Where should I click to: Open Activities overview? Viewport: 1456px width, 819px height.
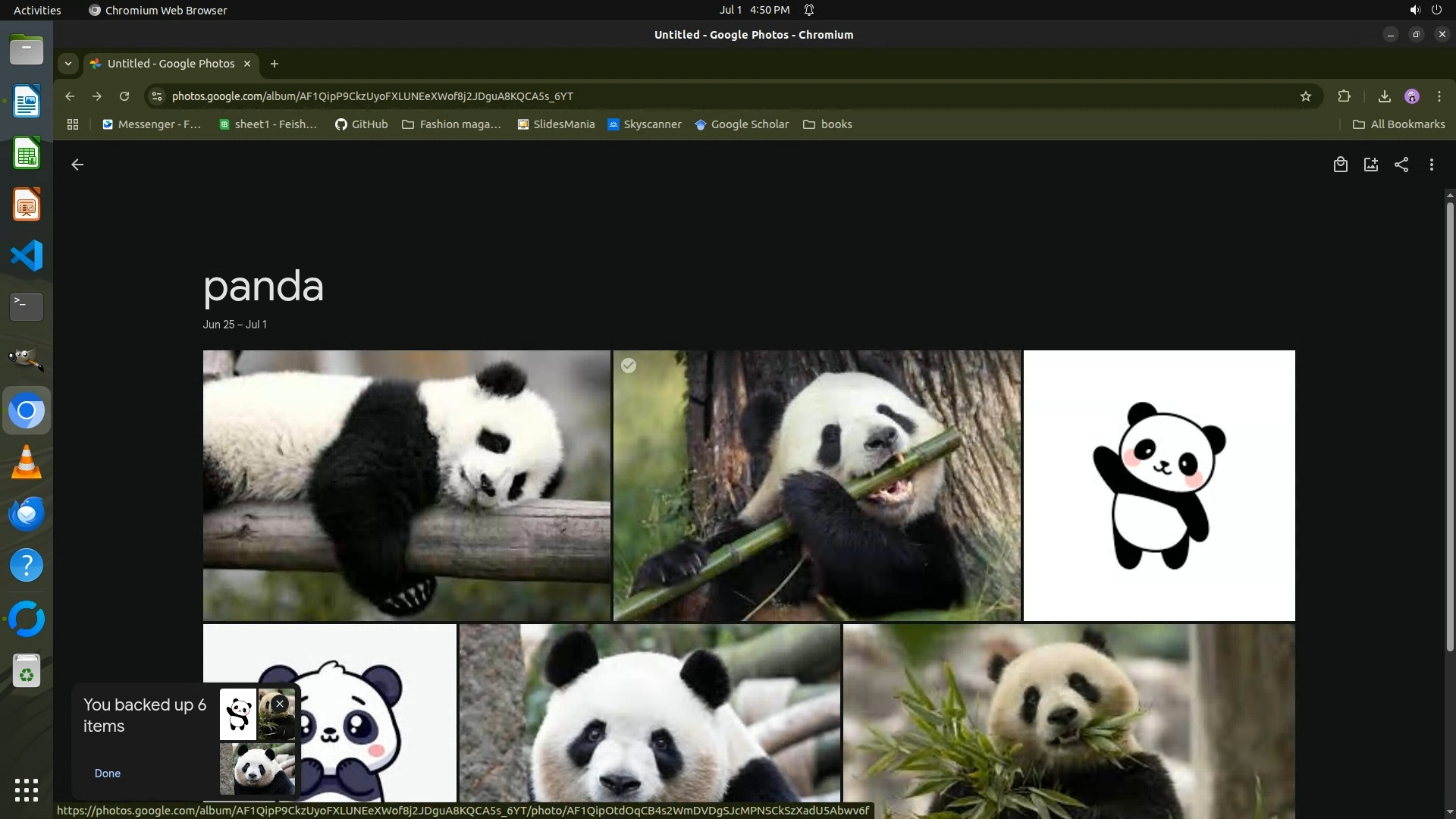pyautogui.click(x=37, y=10)
